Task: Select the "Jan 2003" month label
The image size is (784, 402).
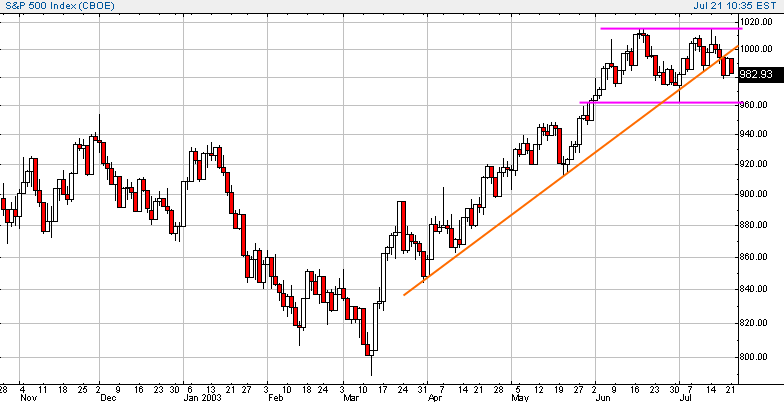Action: (x=200, y=398)
